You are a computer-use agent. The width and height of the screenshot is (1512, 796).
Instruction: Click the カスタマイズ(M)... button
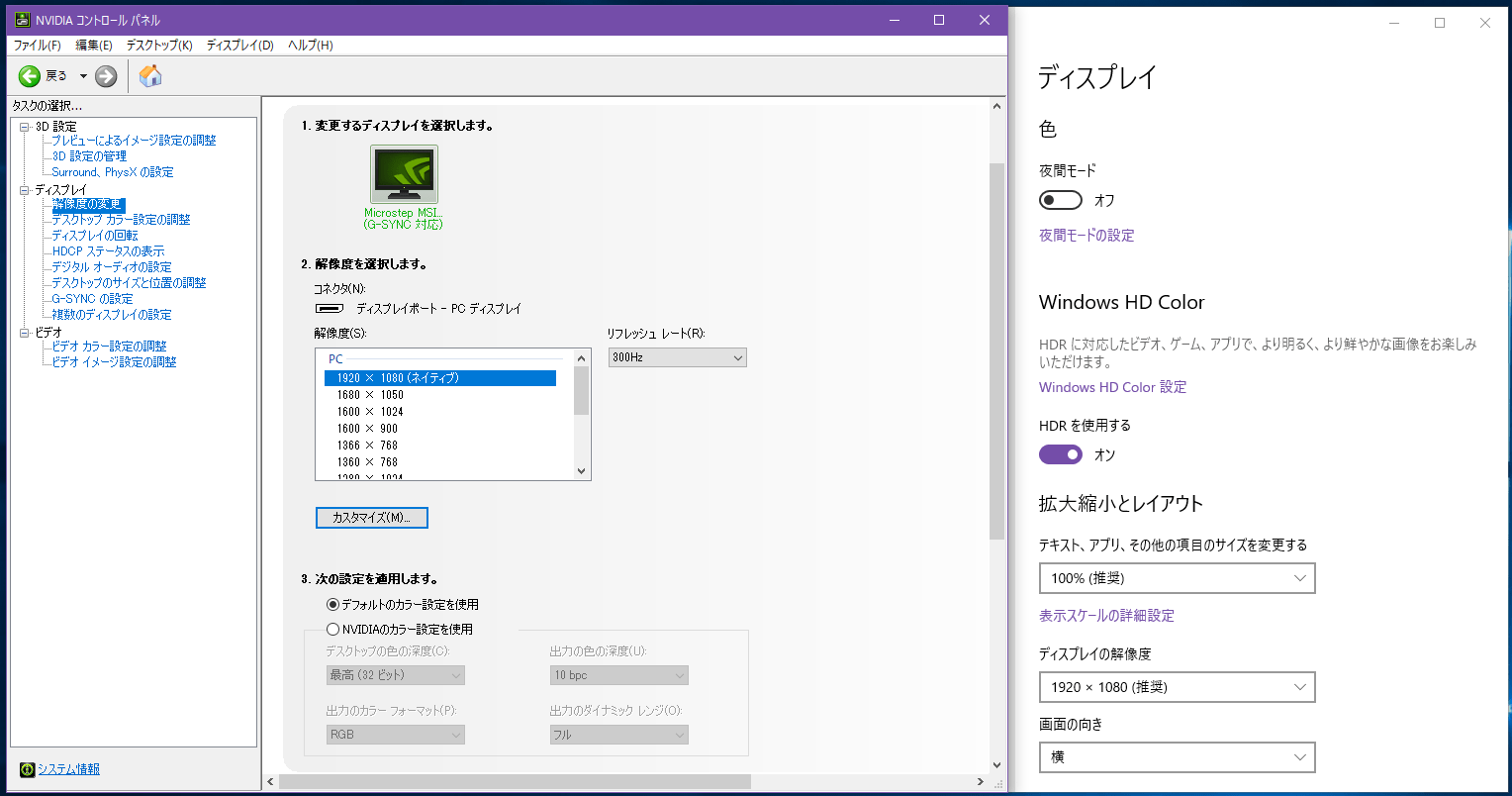(372, 518)
